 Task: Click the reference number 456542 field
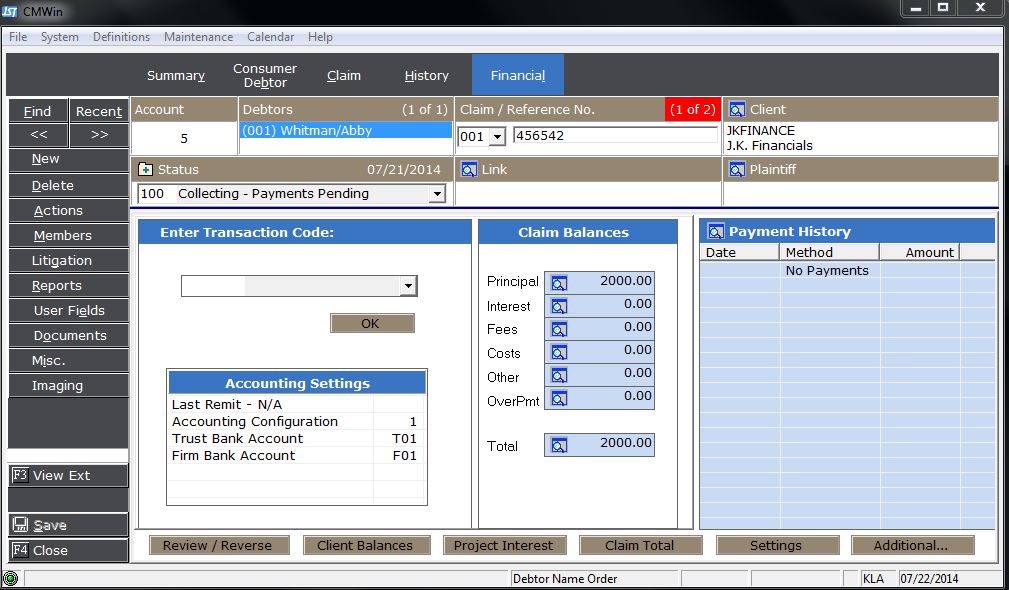point(614,136)
